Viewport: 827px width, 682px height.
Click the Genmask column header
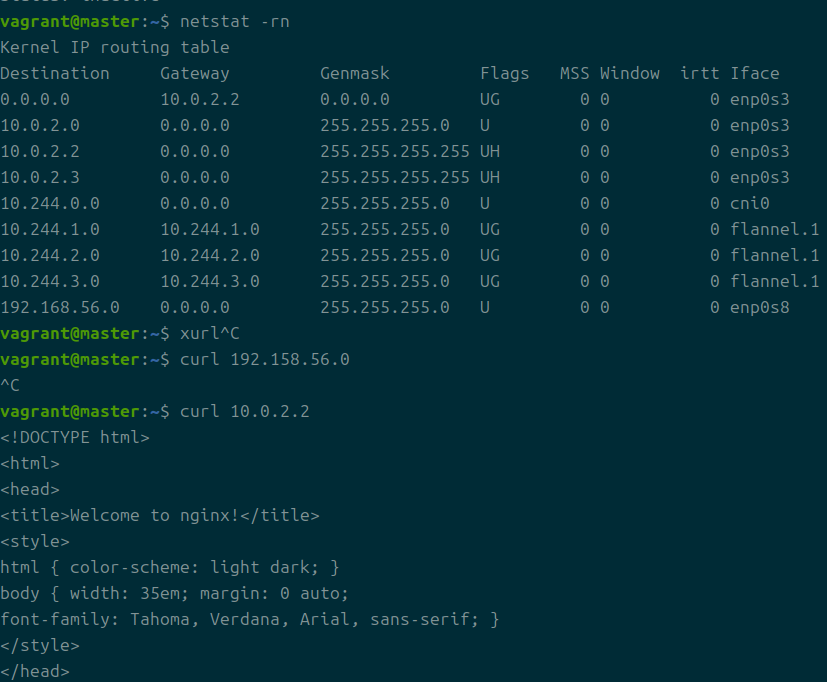click(x=355, y=73)
